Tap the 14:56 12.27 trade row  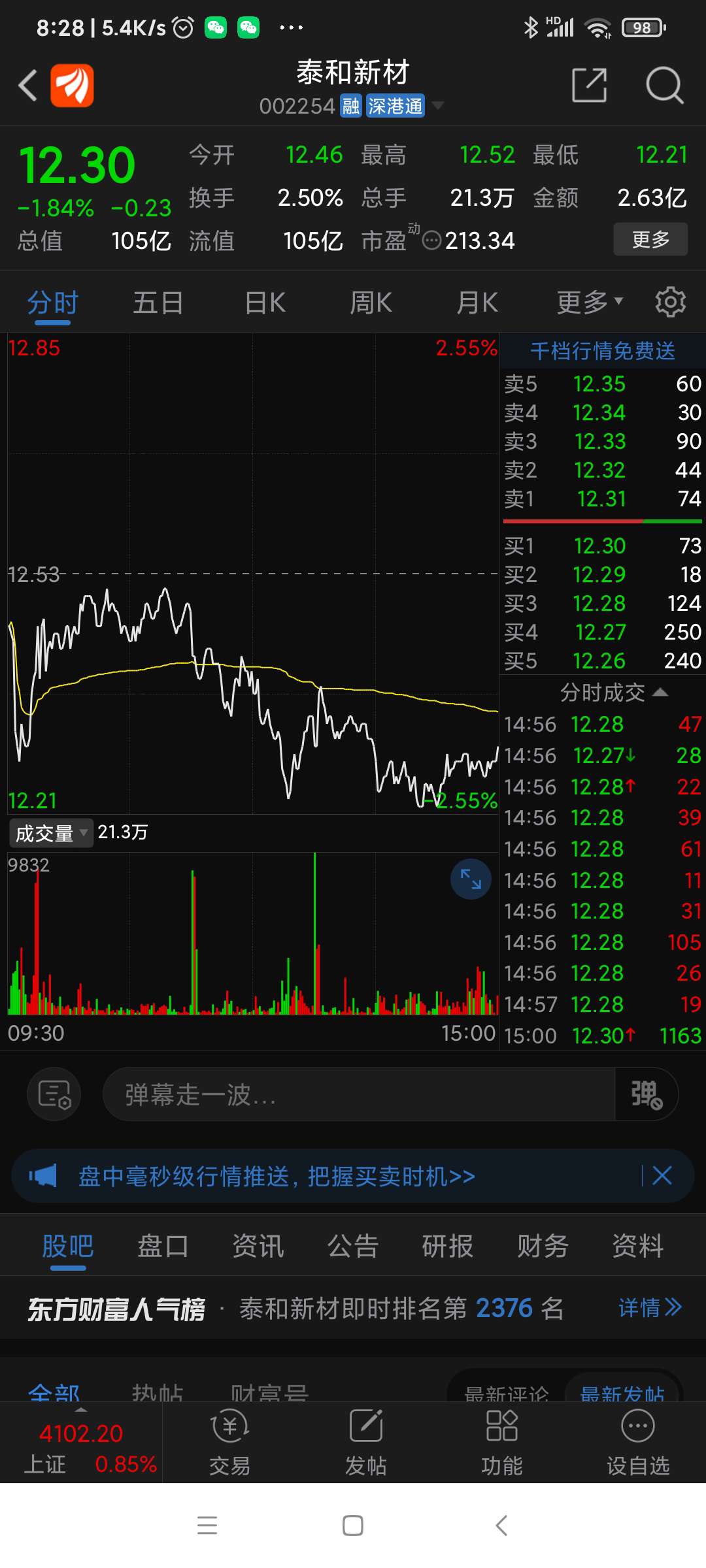pyautogui.click(x=603, y=756)
